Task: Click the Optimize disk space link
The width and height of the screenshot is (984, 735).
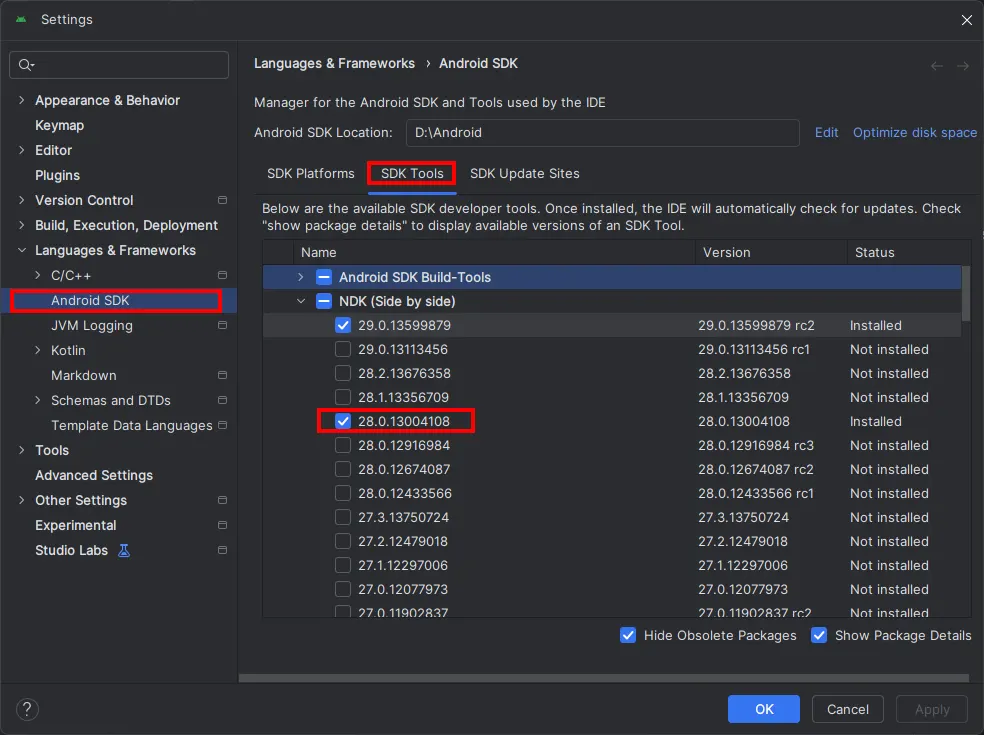Action: [x=915, y=132]
